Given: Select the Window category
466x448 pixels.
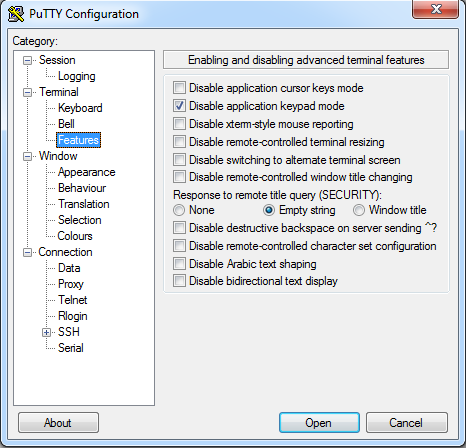Looking at the screenshot, I should [x=58, y=156].
